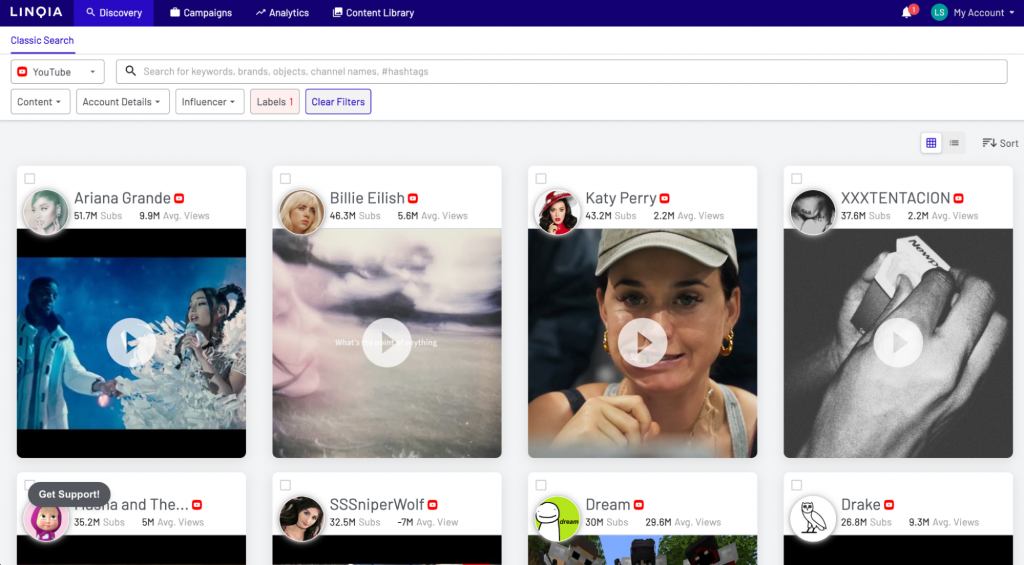Click the Dream video thumbnail

pyautogui.click(x=643, y=550)
